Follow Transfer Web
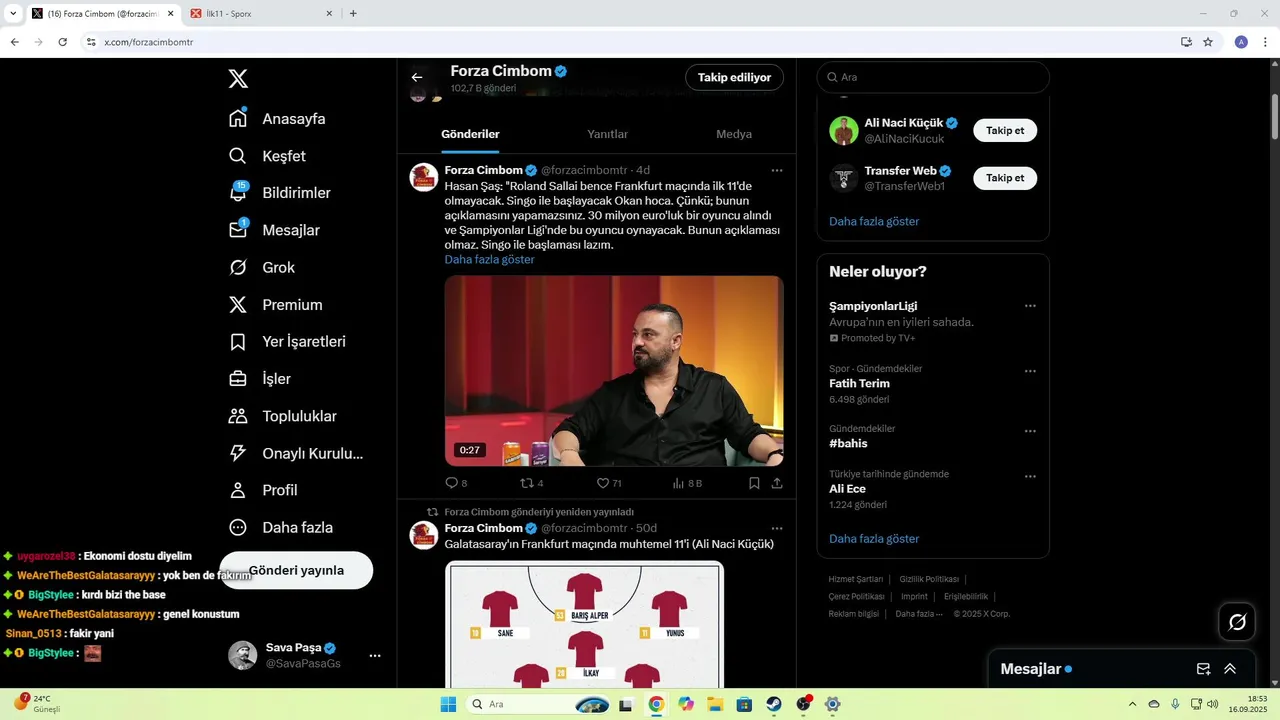Viewport: 1280px width, 720px height. coord(1005,178)
